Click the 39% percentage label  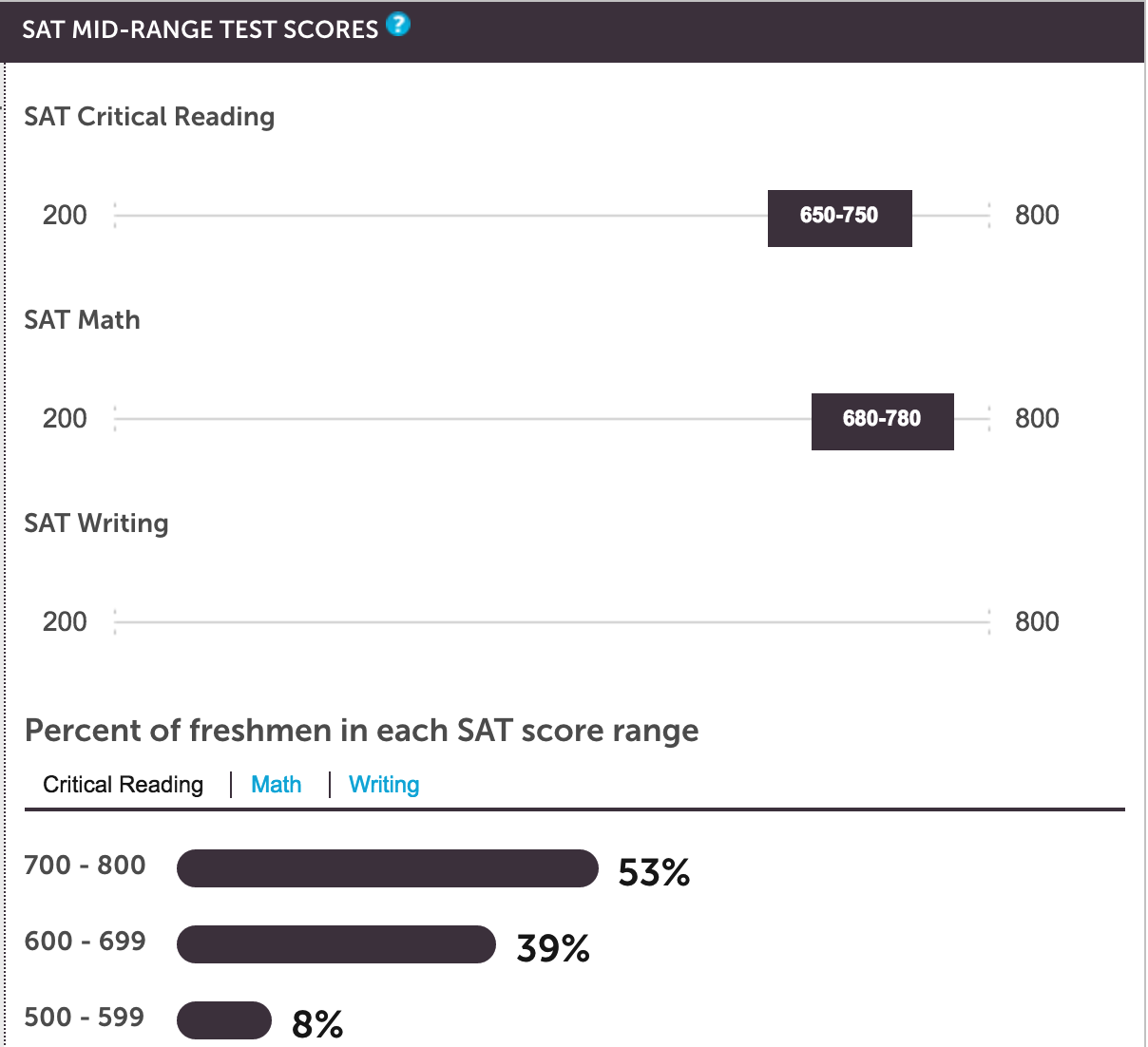pyautogui.click(x=553, y=948)
